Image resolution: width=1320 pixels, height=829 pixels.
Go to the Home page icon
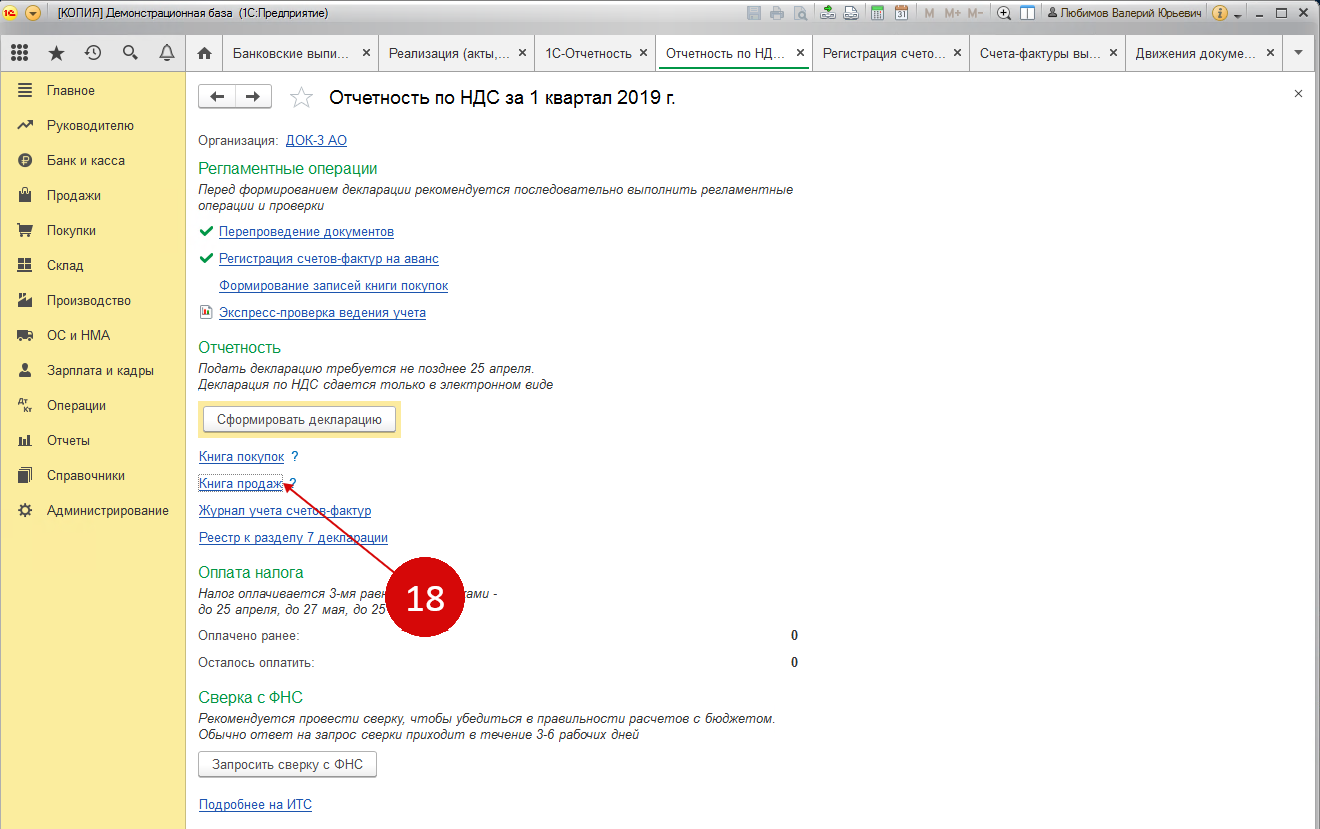pos(205,53)
